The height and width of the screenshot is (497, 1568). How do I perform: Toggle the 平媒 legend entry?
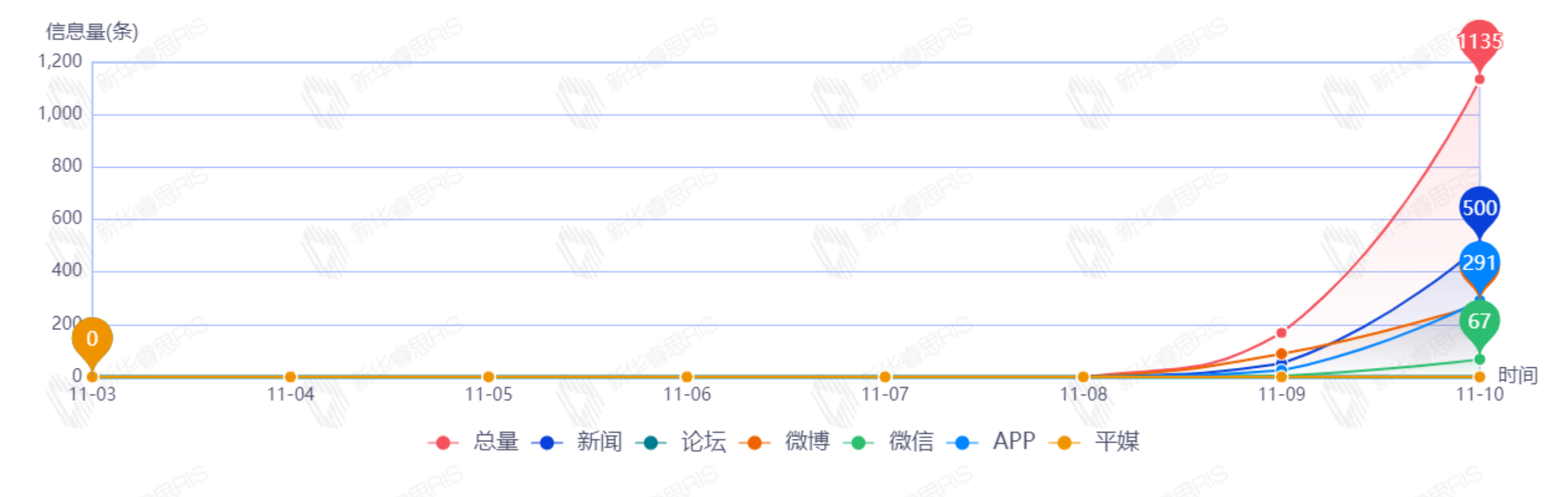[x=1095, y=441]
